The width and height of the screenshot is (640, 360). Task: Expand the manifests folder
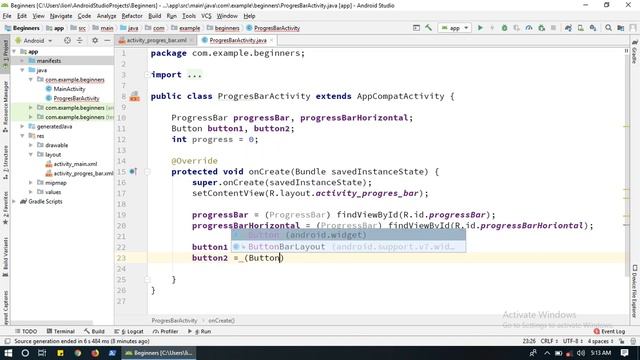22,61
